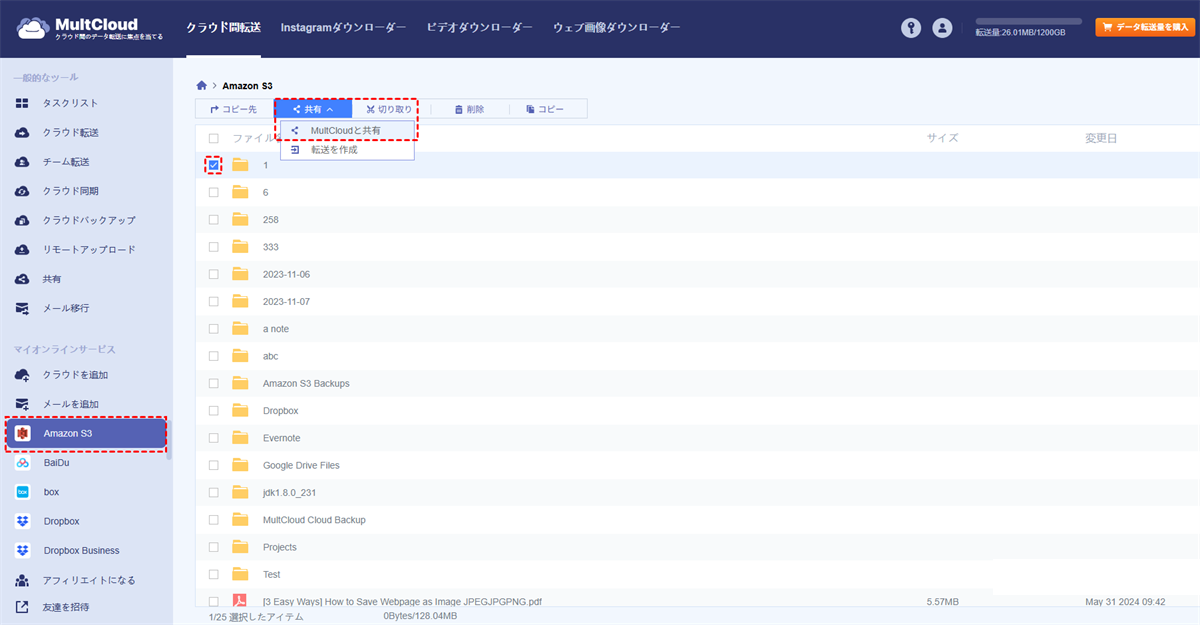Click the 切り取り cut button
This screenshot has width=1200, height=625.
[x=389, y=109]
